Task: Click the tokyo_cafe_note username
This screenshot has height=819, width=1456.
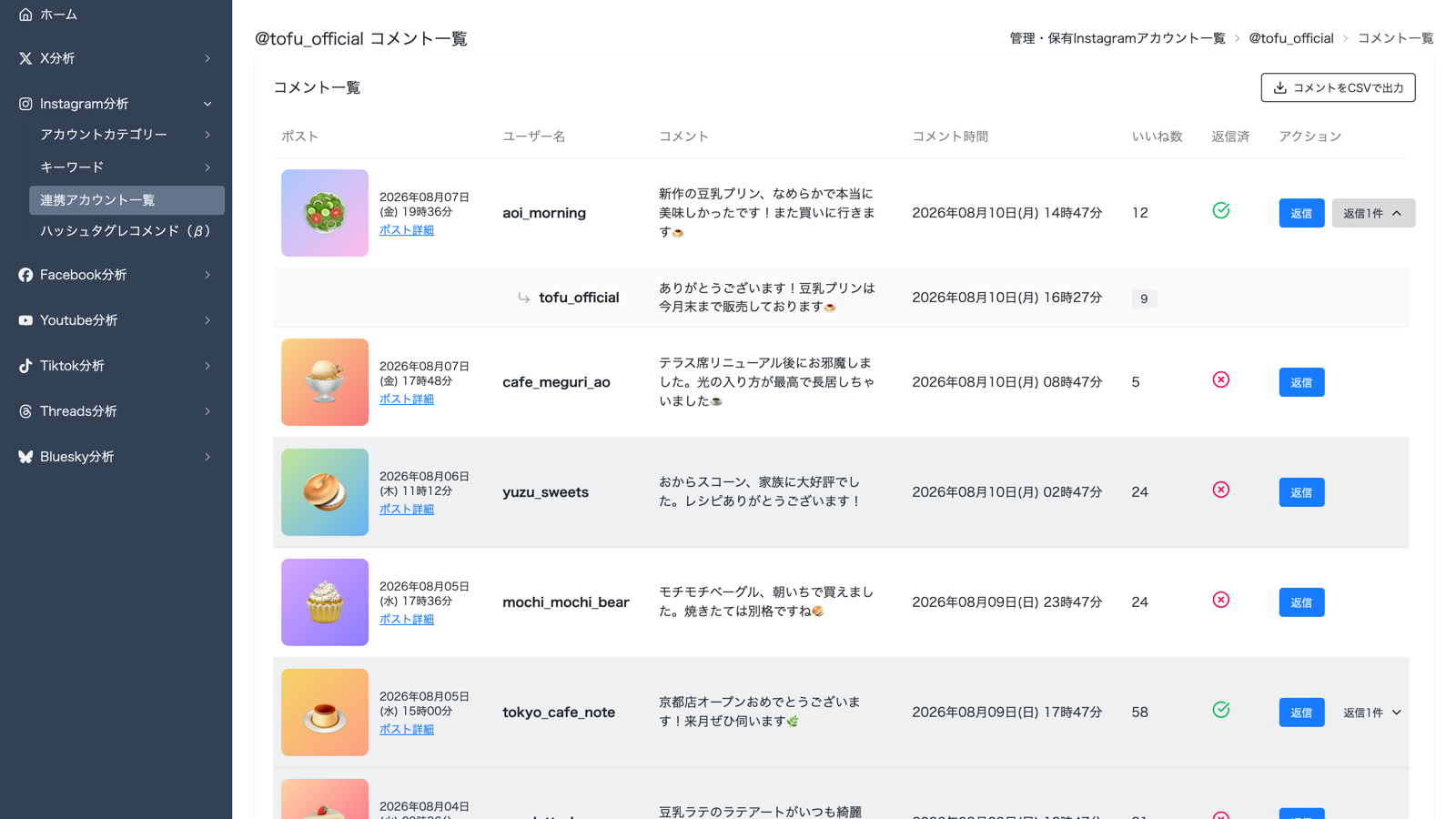Action: click(559, 713)
